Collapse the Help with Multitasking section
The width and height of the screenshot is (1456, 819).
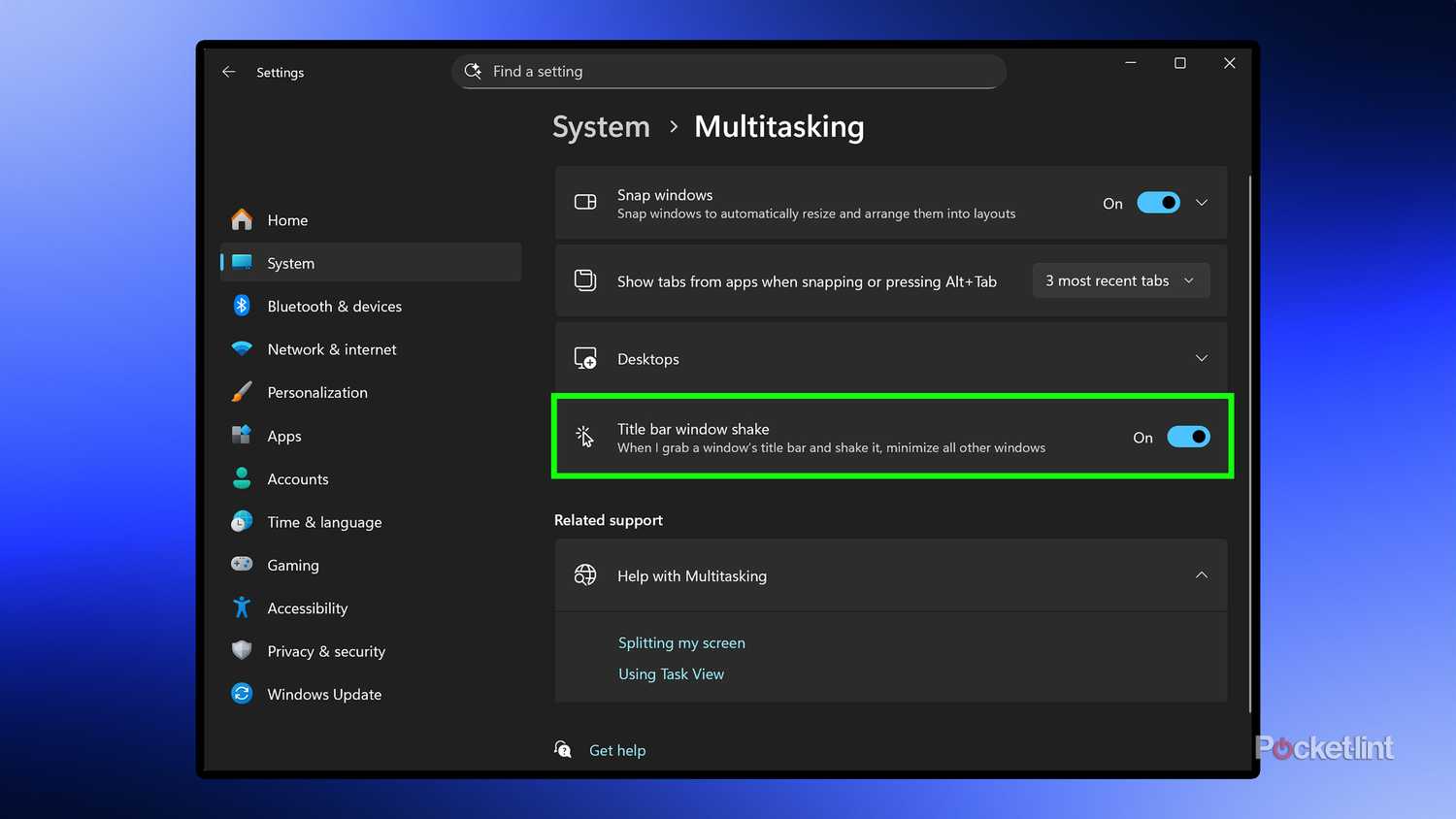click(1202, 574)
